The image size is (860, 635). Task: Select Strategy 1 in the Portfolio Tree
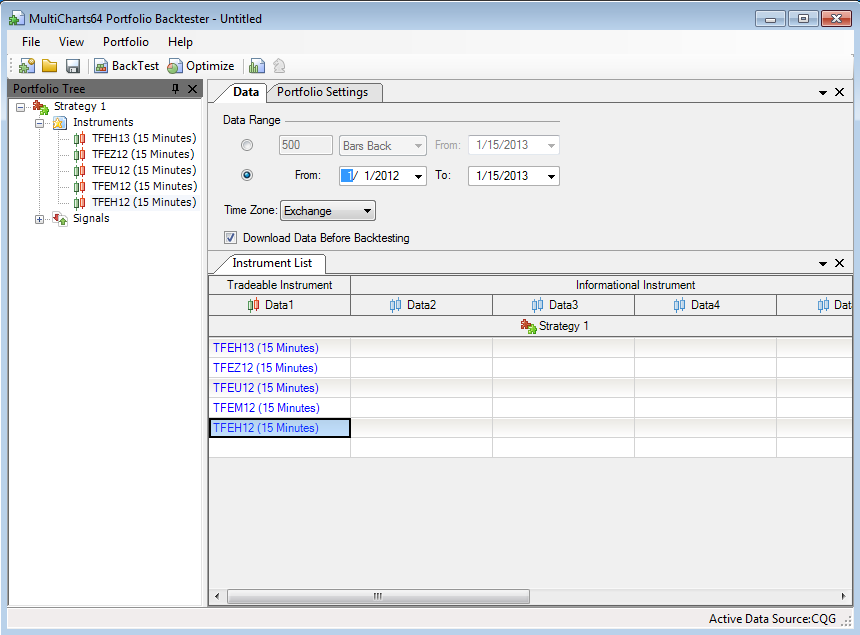coord(80,106)
